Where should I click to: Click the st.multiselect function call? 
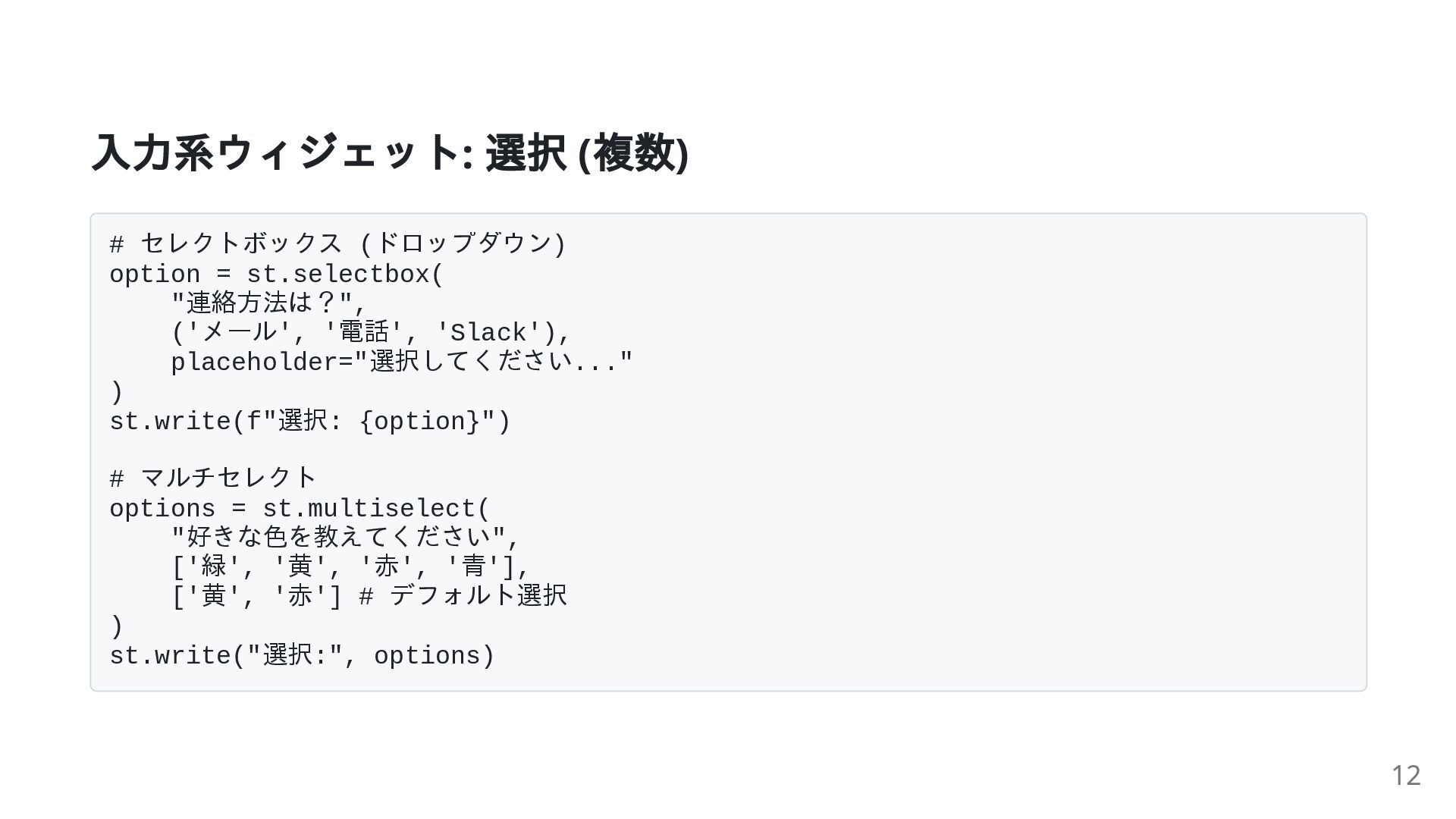pyautogui.click(x=376, y=509)
